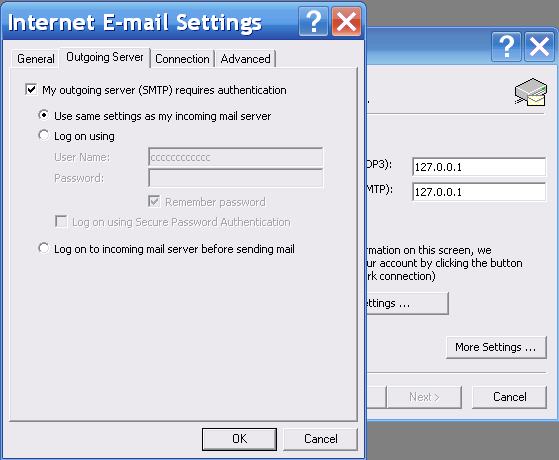Click the help question mark in Internet E-mail Settings
The height and width of the screenshot is (460, 559).
tap(313, 22)
